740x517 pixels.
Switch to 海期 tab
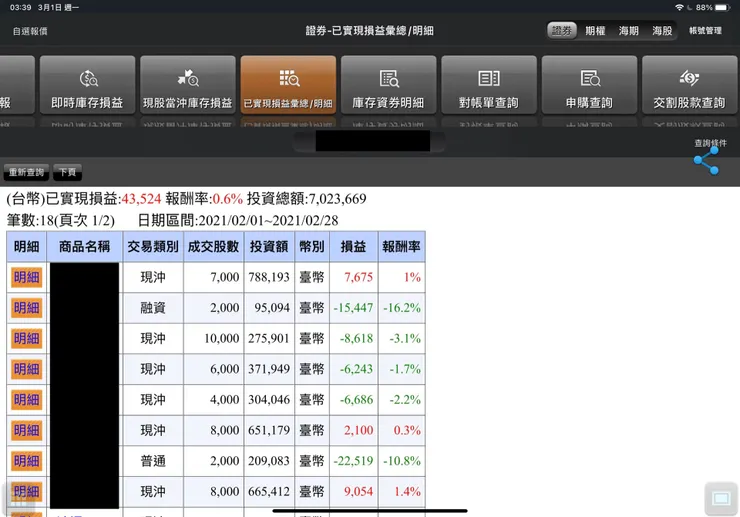tap(629, 31)
